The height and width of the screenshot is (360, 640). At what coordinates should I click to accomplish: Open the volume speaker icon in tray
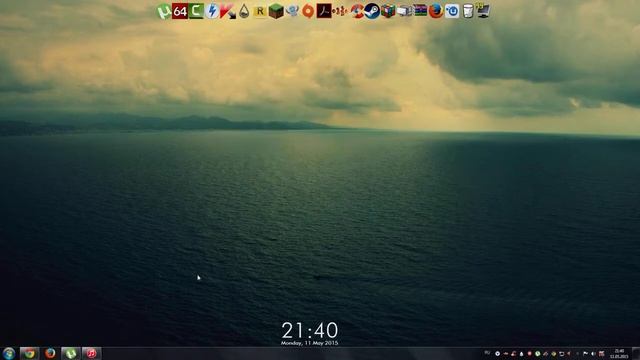pos(593,354)
